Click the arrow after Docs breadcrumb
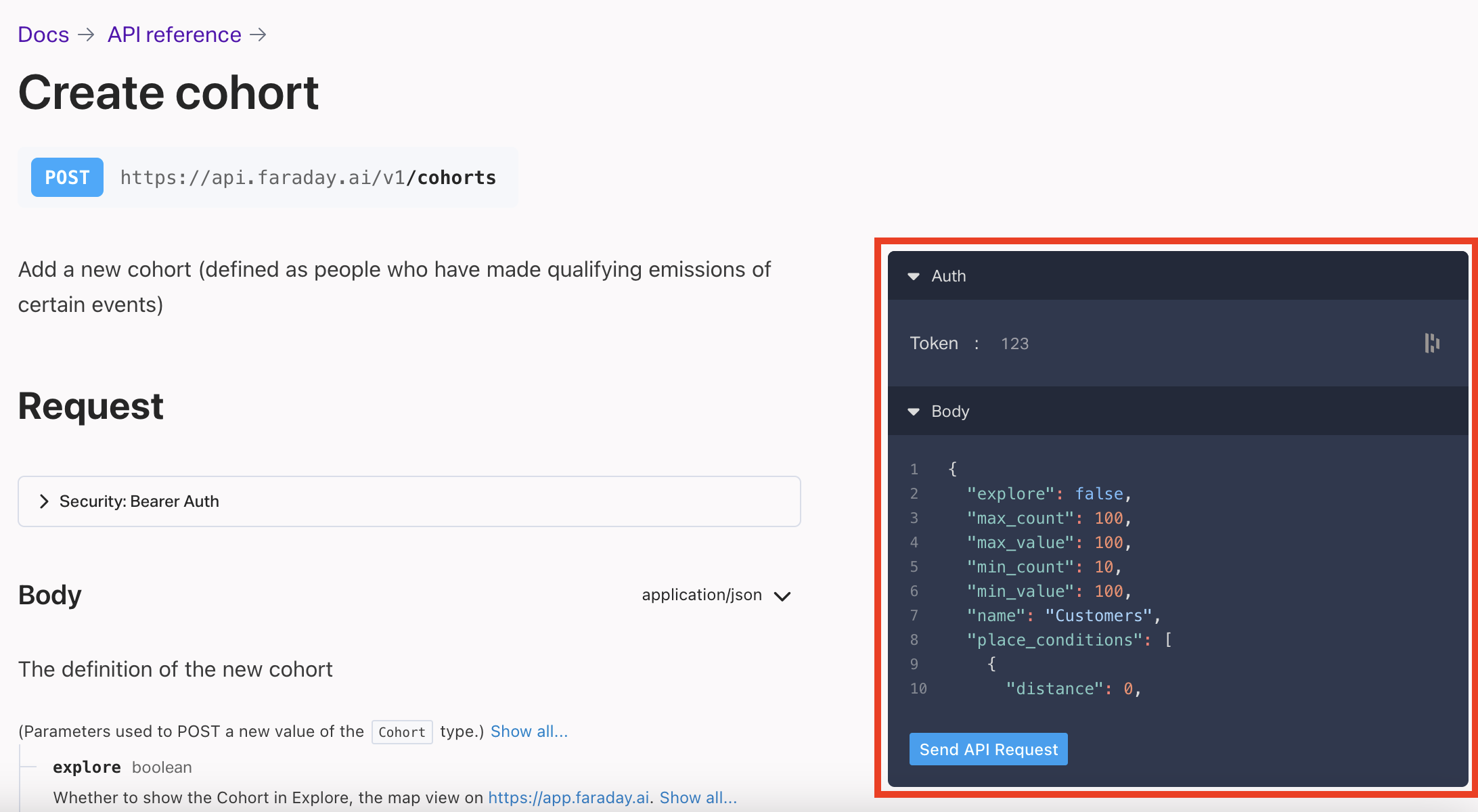Screen dimensions: 1478x812 coord(86,35)
